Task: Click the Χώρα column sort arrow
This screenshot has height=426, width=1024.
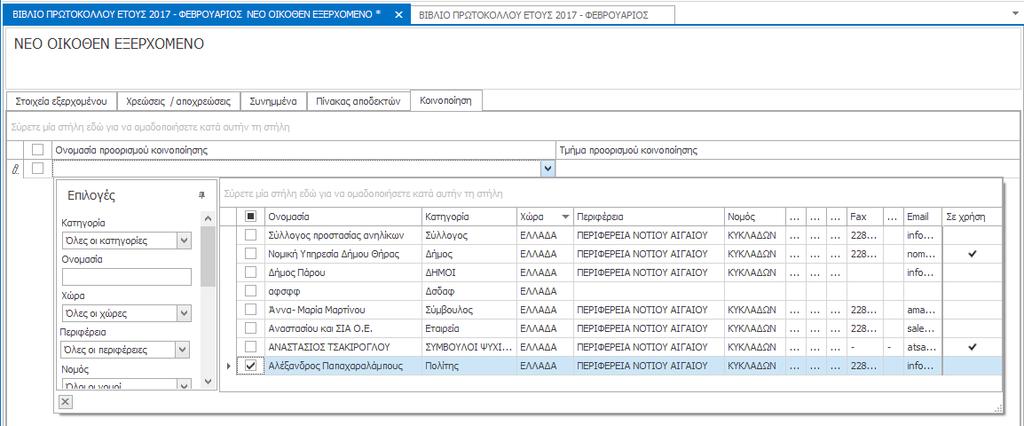Action: click(565, 216)
